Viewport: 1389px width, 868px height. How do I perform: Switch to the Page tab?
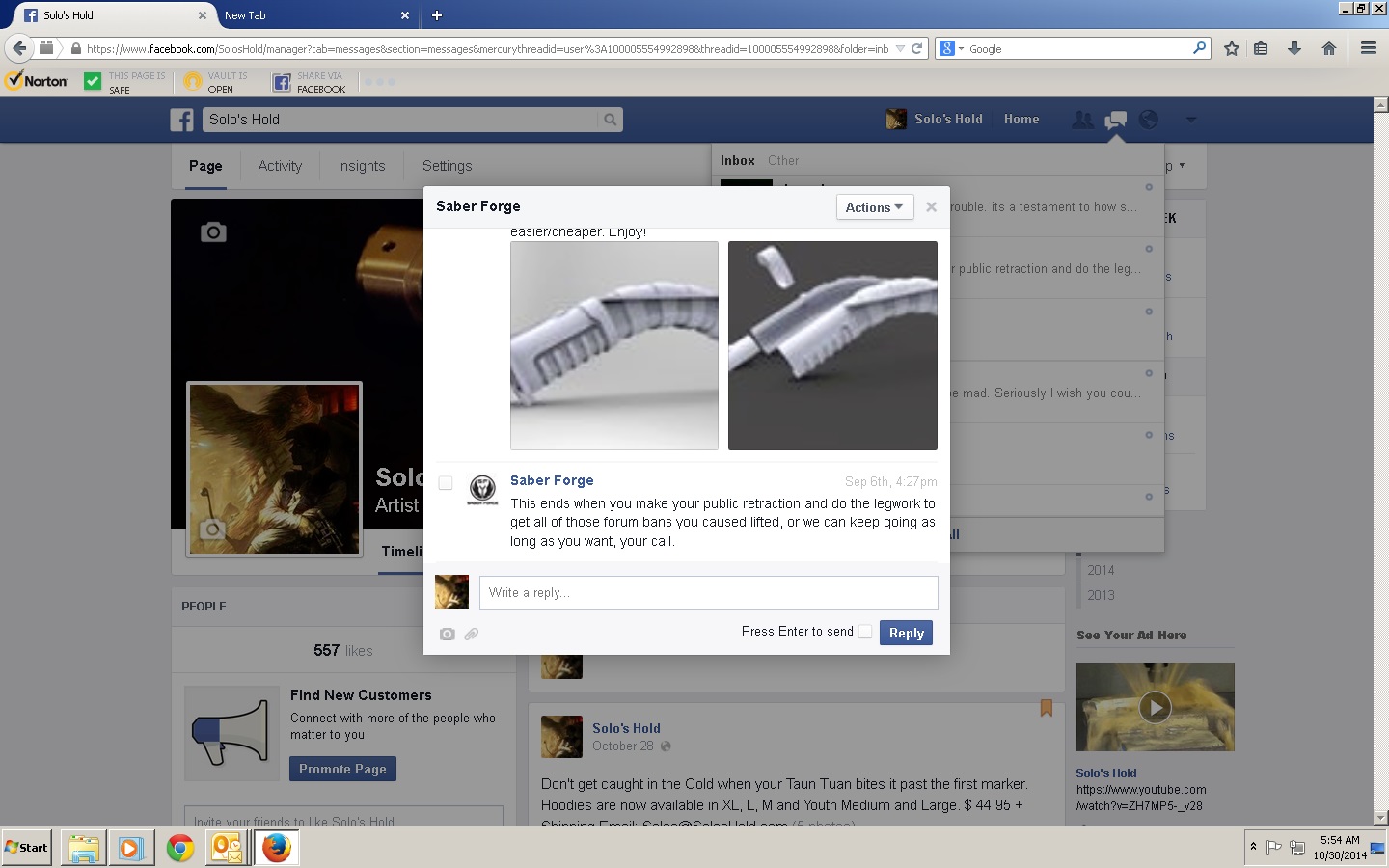click(205, 166)
